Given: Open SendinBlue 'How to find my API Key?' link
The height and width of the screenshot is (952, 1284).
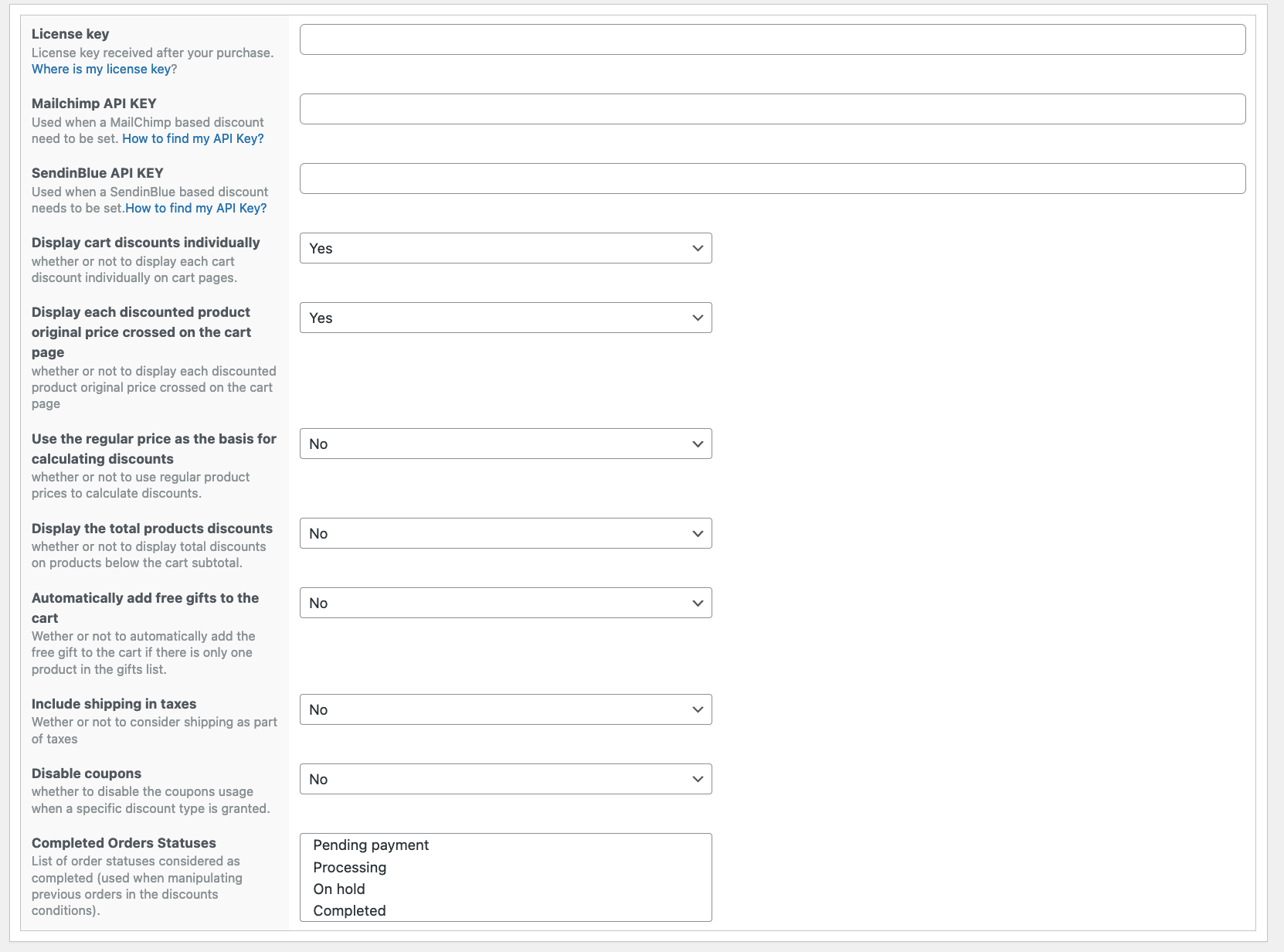Looking at the screenshot, I should tap(196, 208).
